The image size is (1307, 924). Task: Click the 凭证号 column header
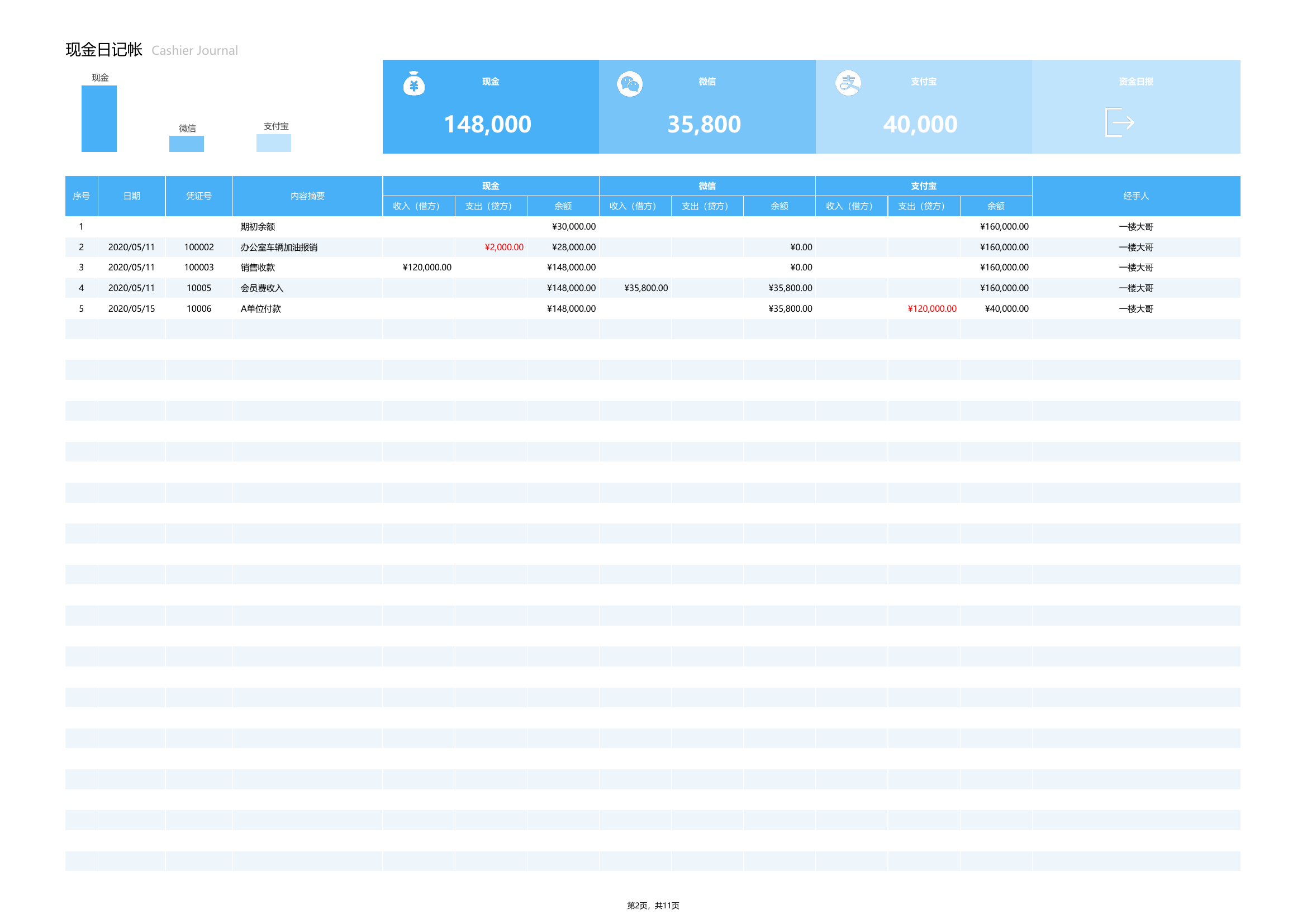[x=199, y=196]
